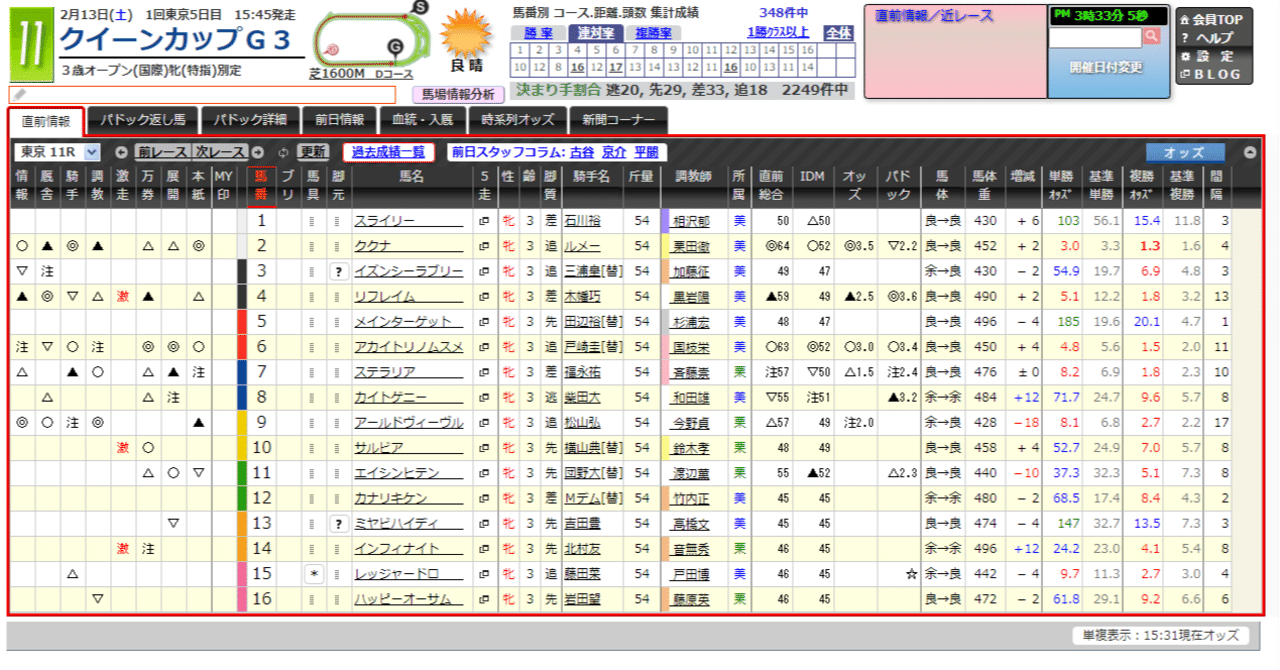
Task: Click the left circle arrow before 前レース
Action: coord(121,150)
